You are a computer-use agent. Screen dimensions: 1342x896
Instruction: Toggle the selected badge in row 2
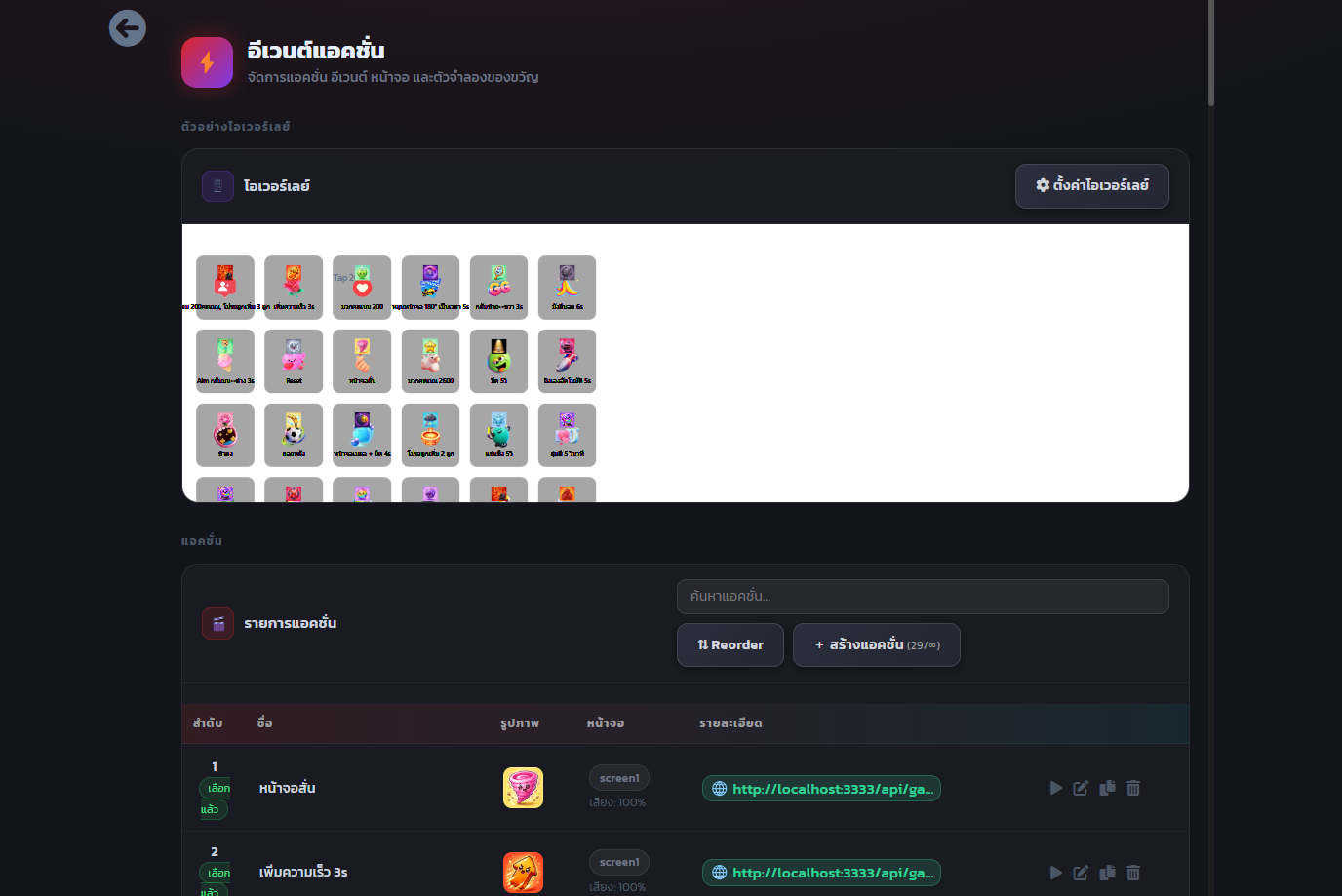(x=215, y=880)
